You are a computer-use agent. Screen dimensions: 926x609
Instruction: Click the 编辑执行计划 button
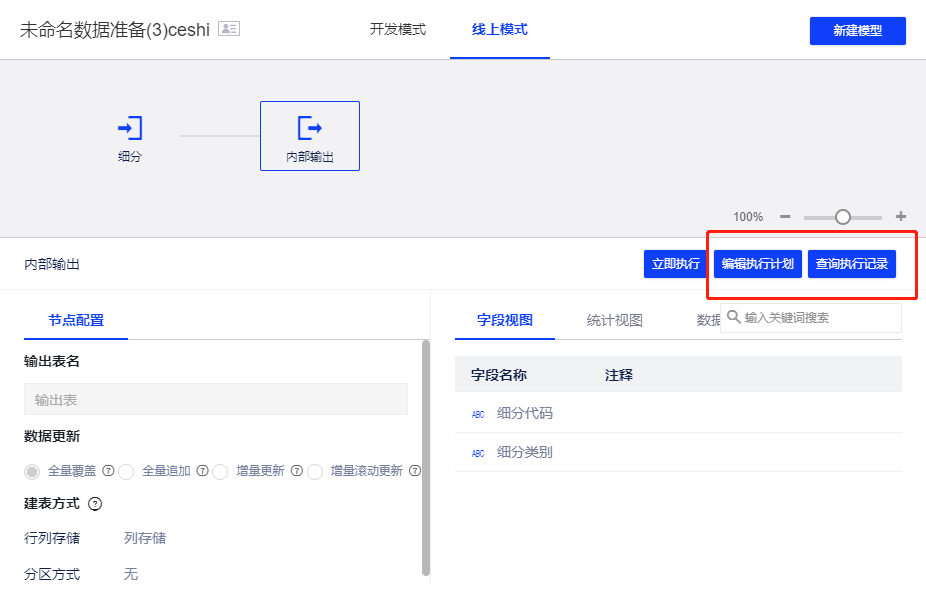757,264
